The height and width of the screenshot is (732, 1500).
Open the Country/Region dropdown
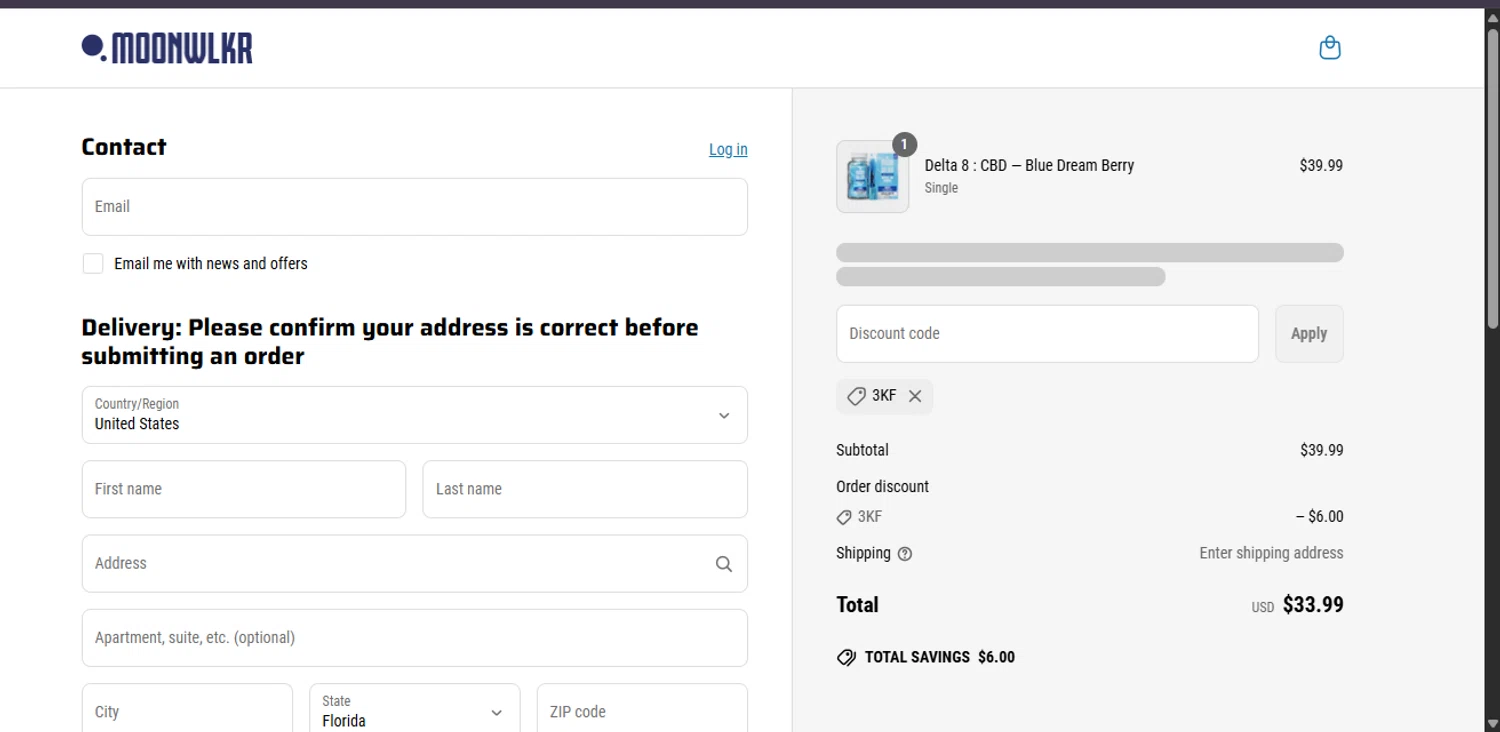pyautogui.click(x=414, y=415)
